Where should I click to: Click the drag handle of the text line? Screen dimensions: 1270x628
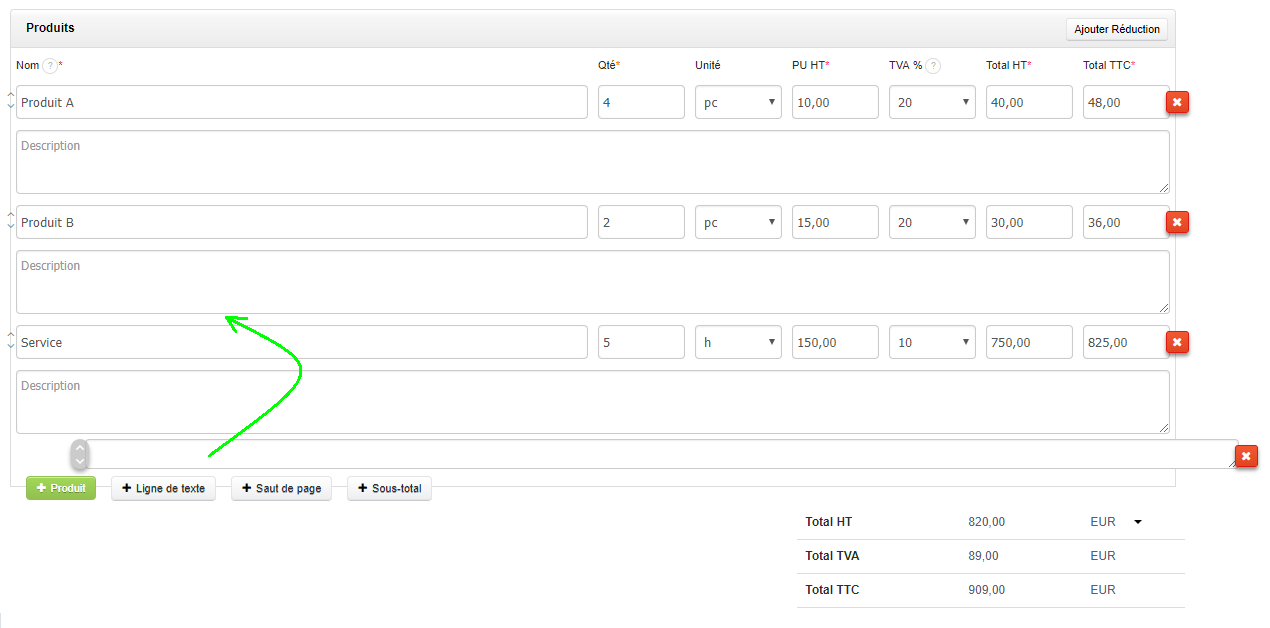coord(79,455)
